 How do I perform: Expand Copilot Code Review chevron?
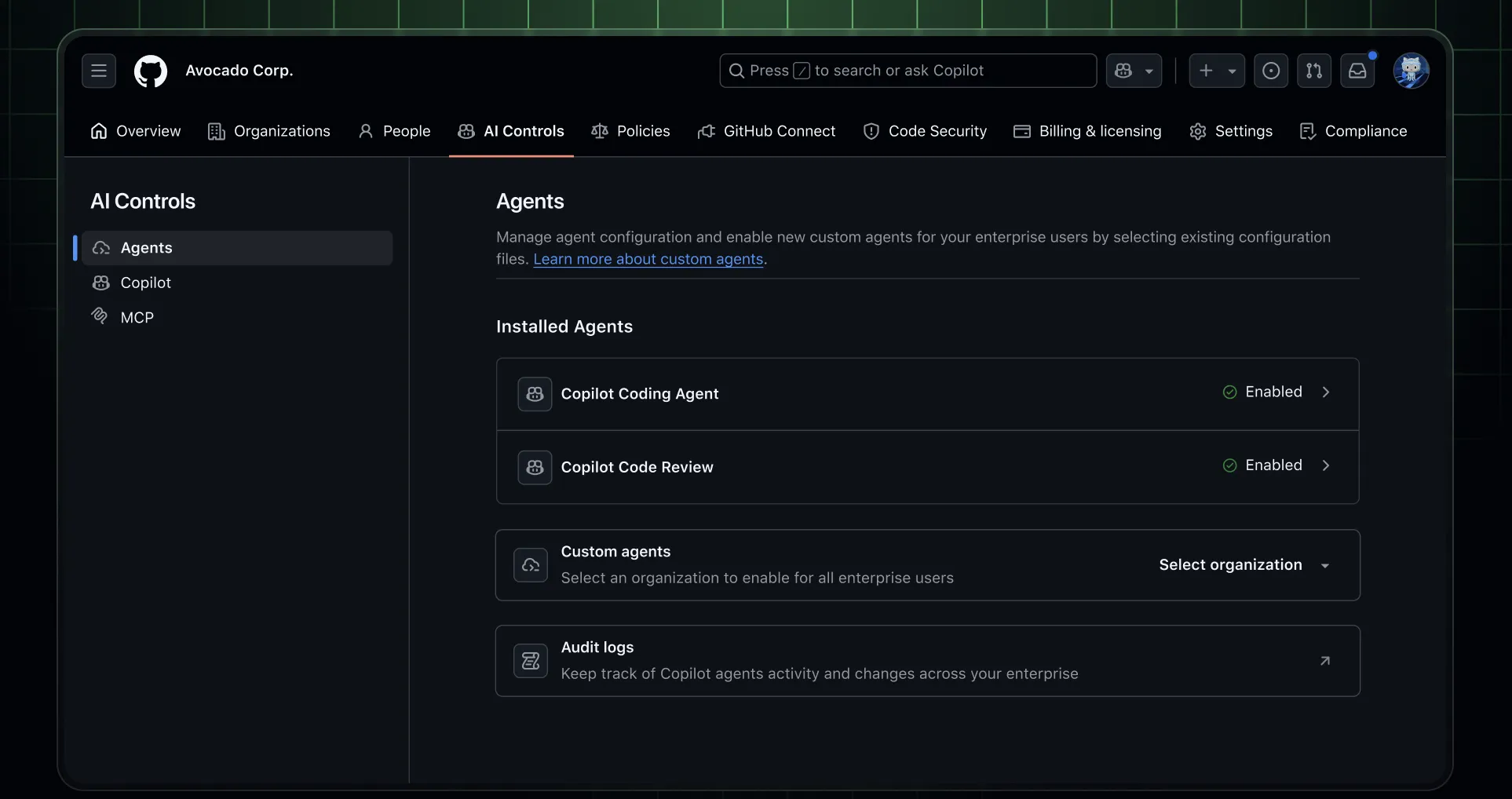tap(1326, 465)
